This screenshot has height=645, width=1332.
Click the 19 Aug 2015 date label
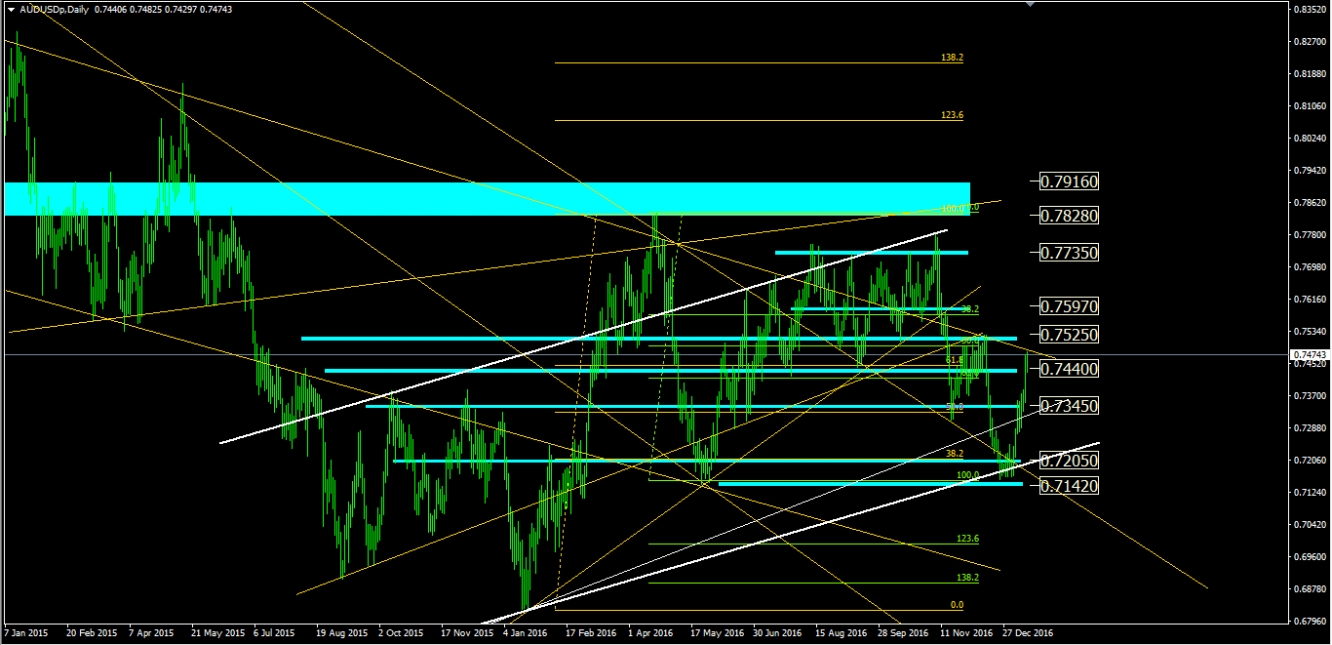coord(342,633)
